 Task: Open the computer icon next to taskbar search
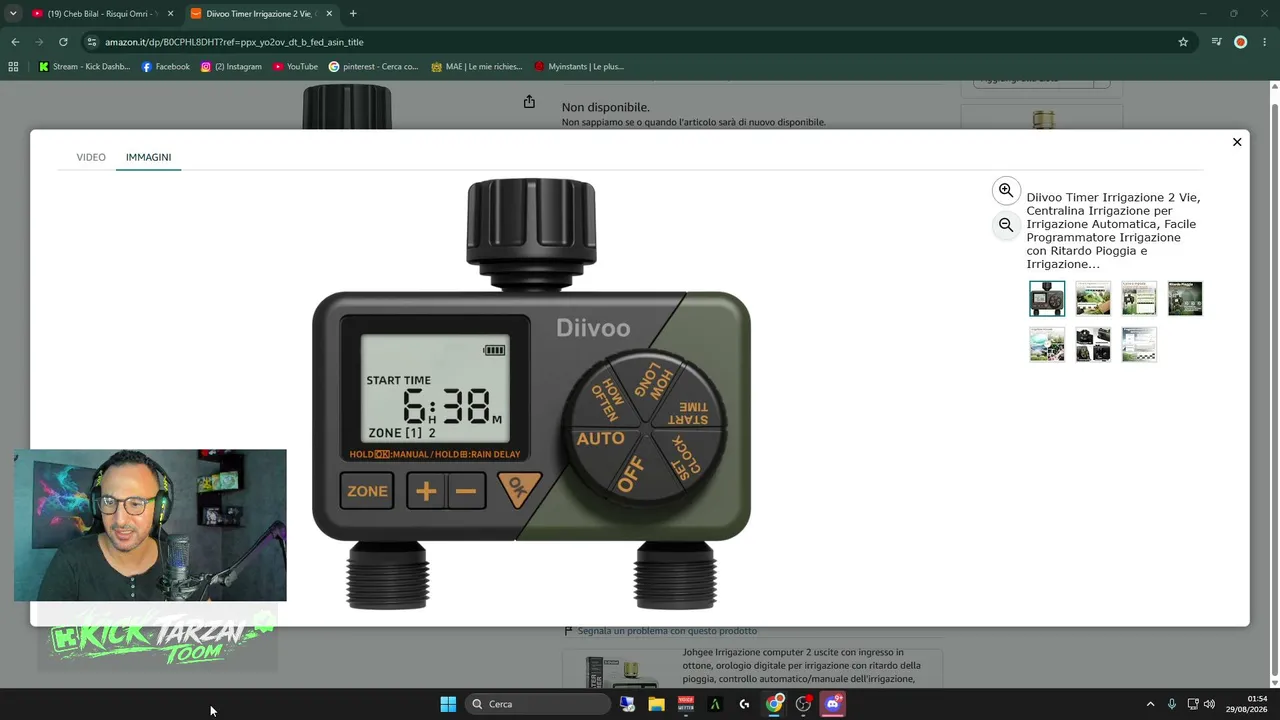(x=627, y=704)
